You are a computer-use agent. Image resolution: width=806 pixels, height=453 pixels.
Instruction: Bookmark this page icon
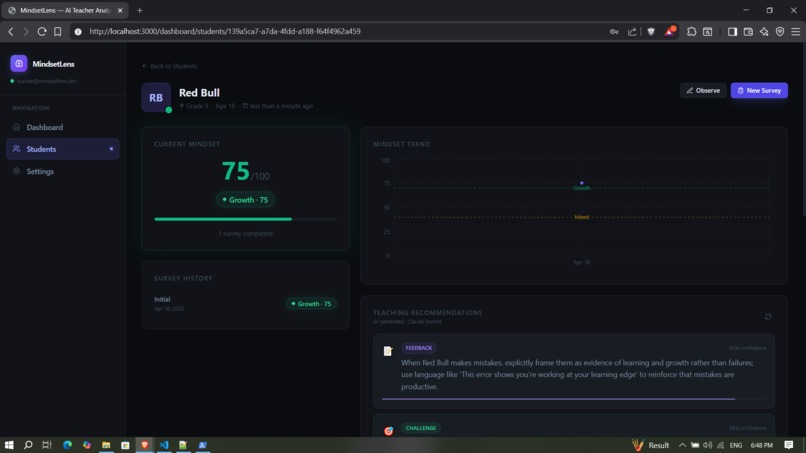58,31
